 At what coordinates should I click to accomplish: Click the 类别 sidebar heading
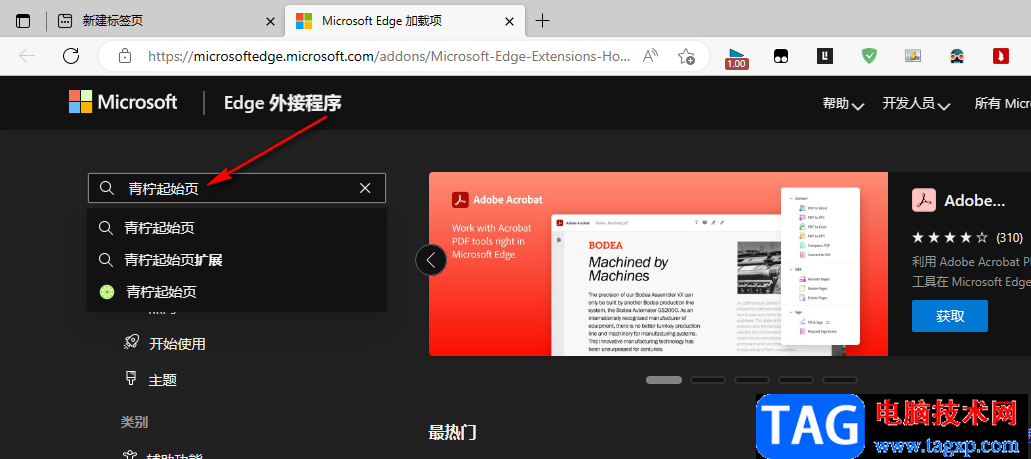pyautogui.click(x=134, y=422)
